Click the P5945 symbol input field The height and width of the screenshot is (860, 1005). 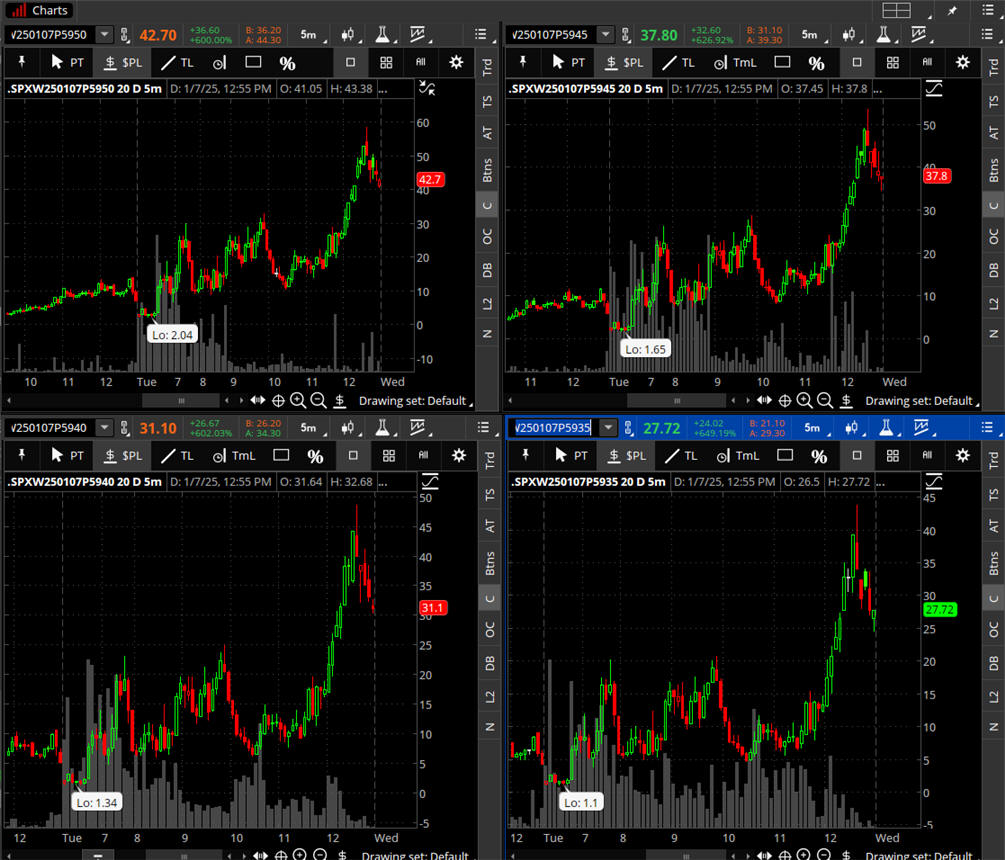pos(552,35)
